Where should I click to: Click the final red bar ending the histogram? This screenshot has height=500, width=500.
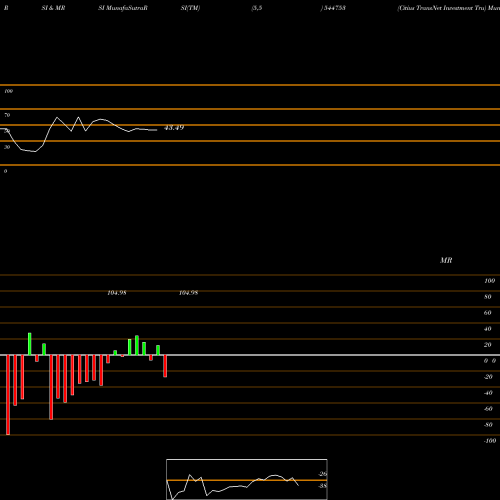coord(165,366)
